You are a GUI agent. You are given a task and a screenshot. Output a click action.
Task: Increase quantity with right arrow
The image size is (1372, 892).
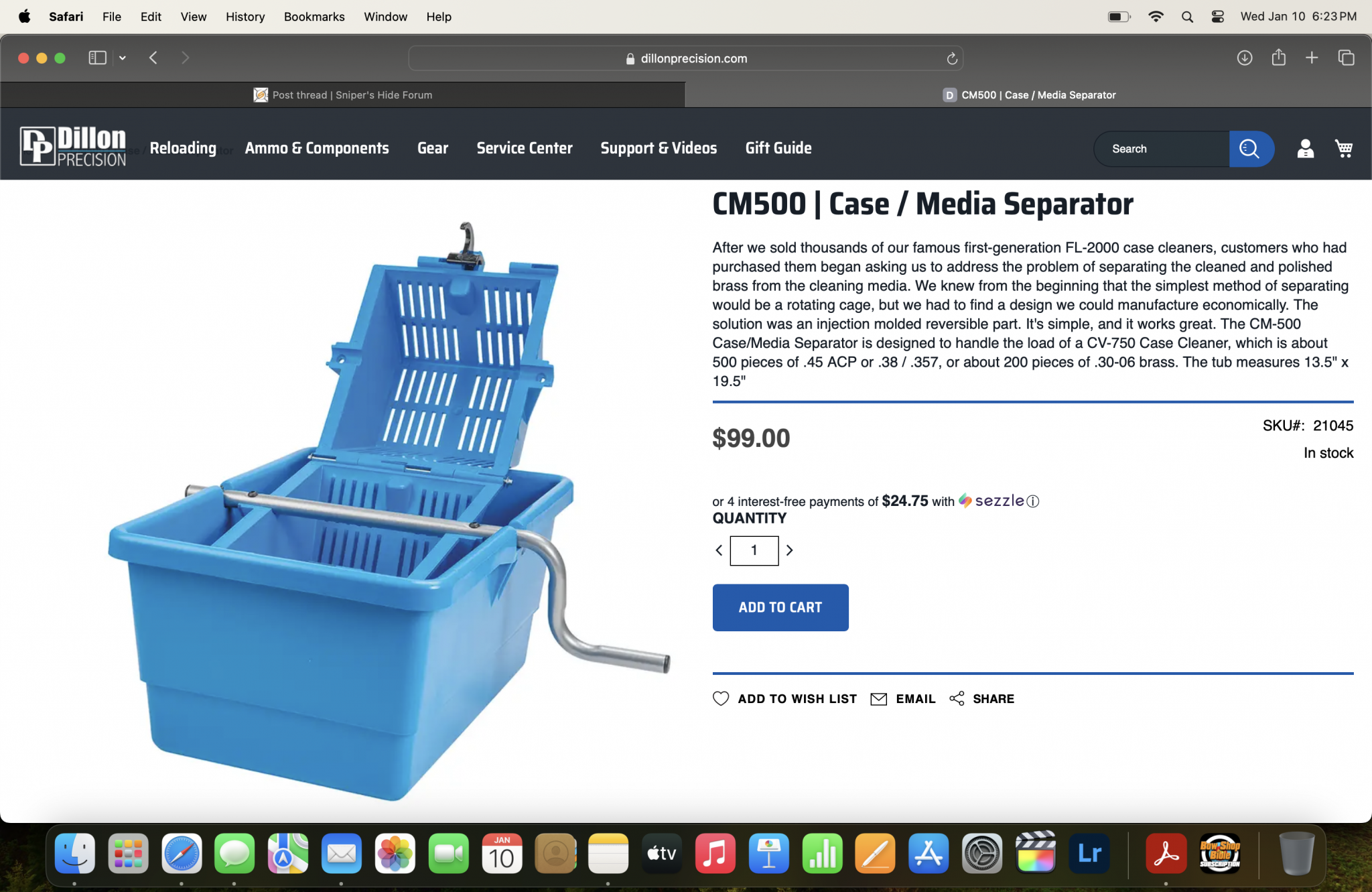coord(790,550)
